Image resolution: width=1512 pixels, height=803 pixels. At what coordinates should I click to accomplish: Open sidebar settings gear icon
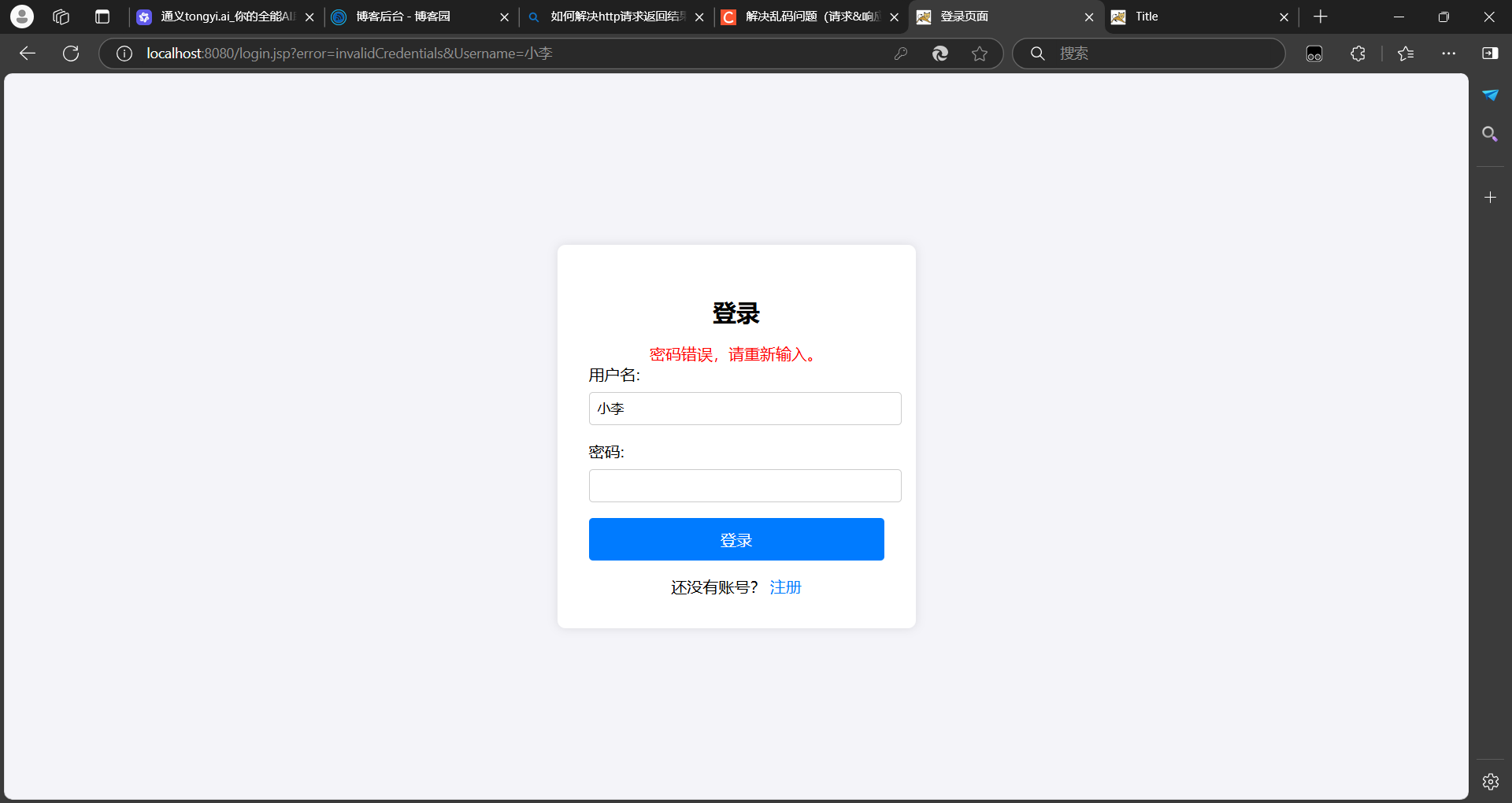click(1490, 782)
